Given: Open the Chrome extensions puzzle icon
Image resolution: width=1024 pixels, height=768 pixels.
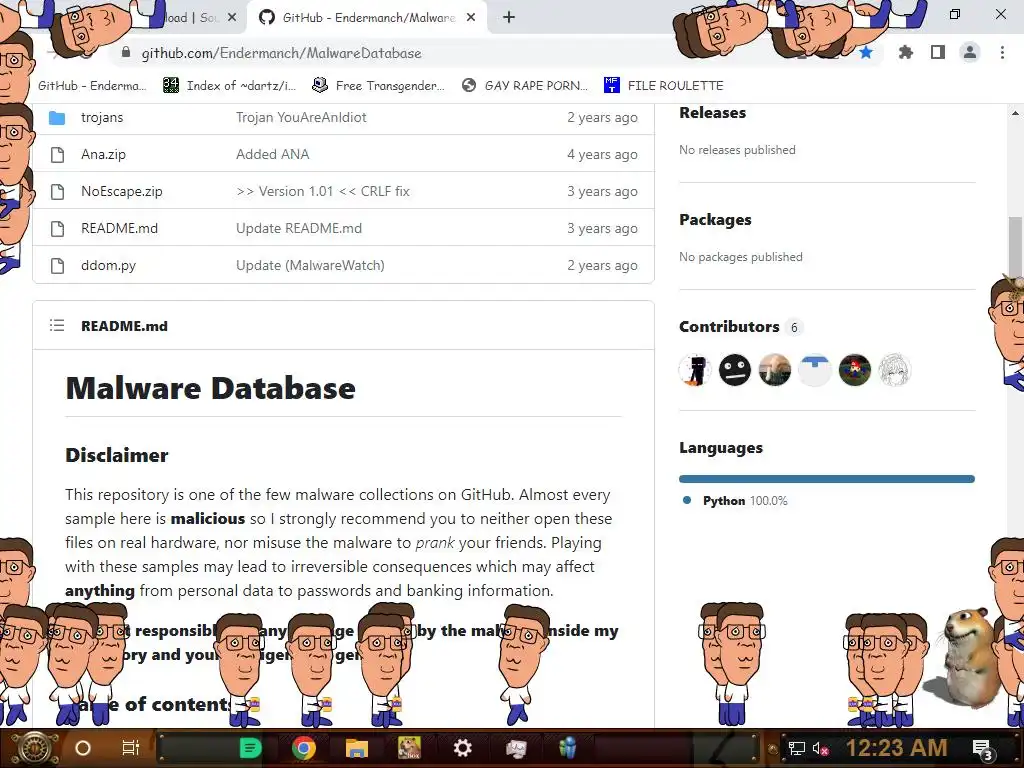Looking at the screenshot, I should (x=905, y=52).
